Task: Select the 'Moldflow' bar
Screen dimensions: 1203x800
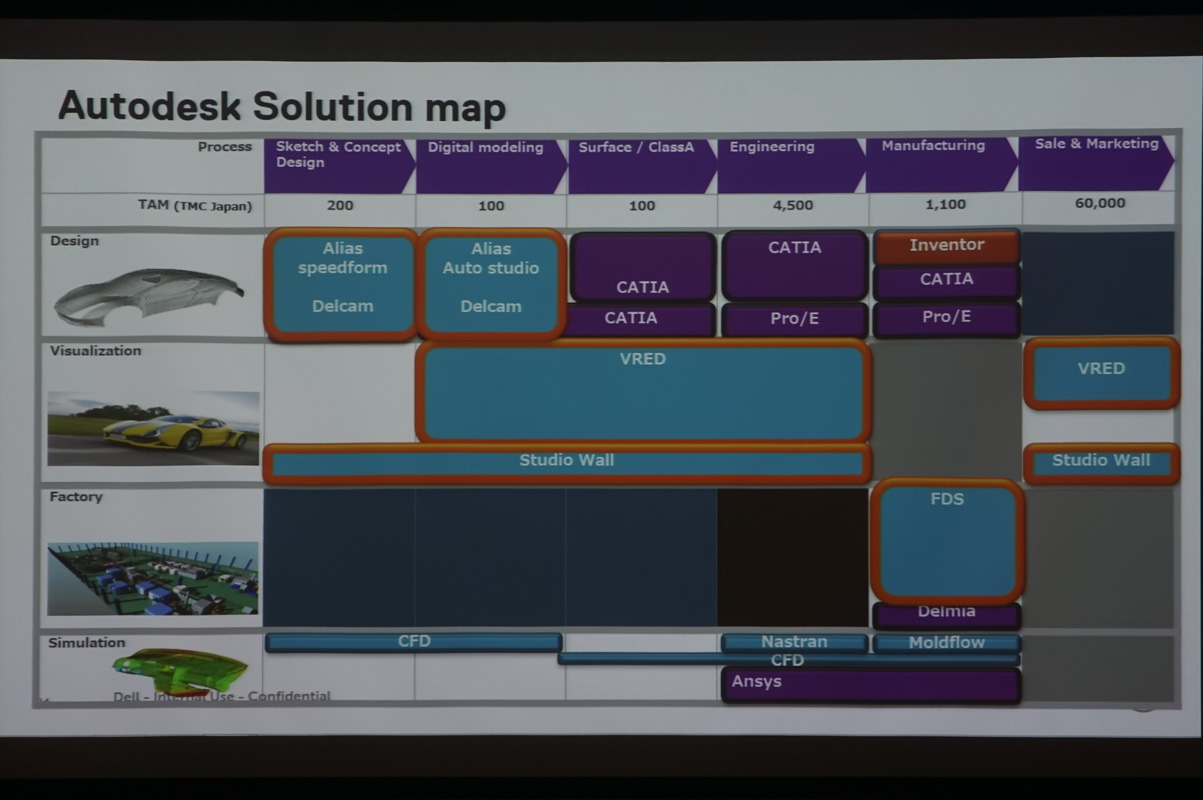Action: coord(946,642)
